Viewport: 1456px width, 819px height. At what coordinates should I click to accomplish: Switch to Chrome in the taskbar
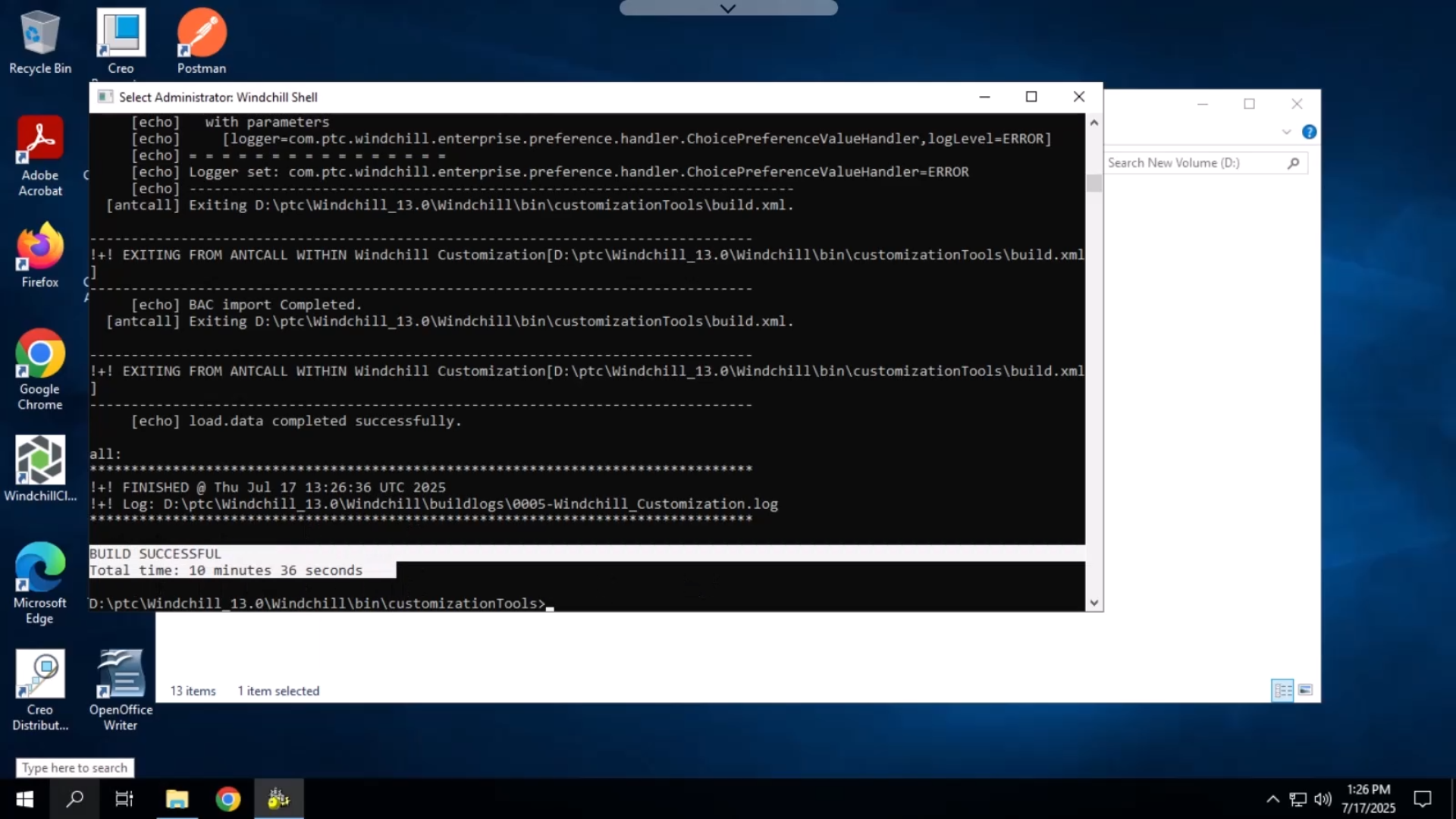(x=227, y=799)
